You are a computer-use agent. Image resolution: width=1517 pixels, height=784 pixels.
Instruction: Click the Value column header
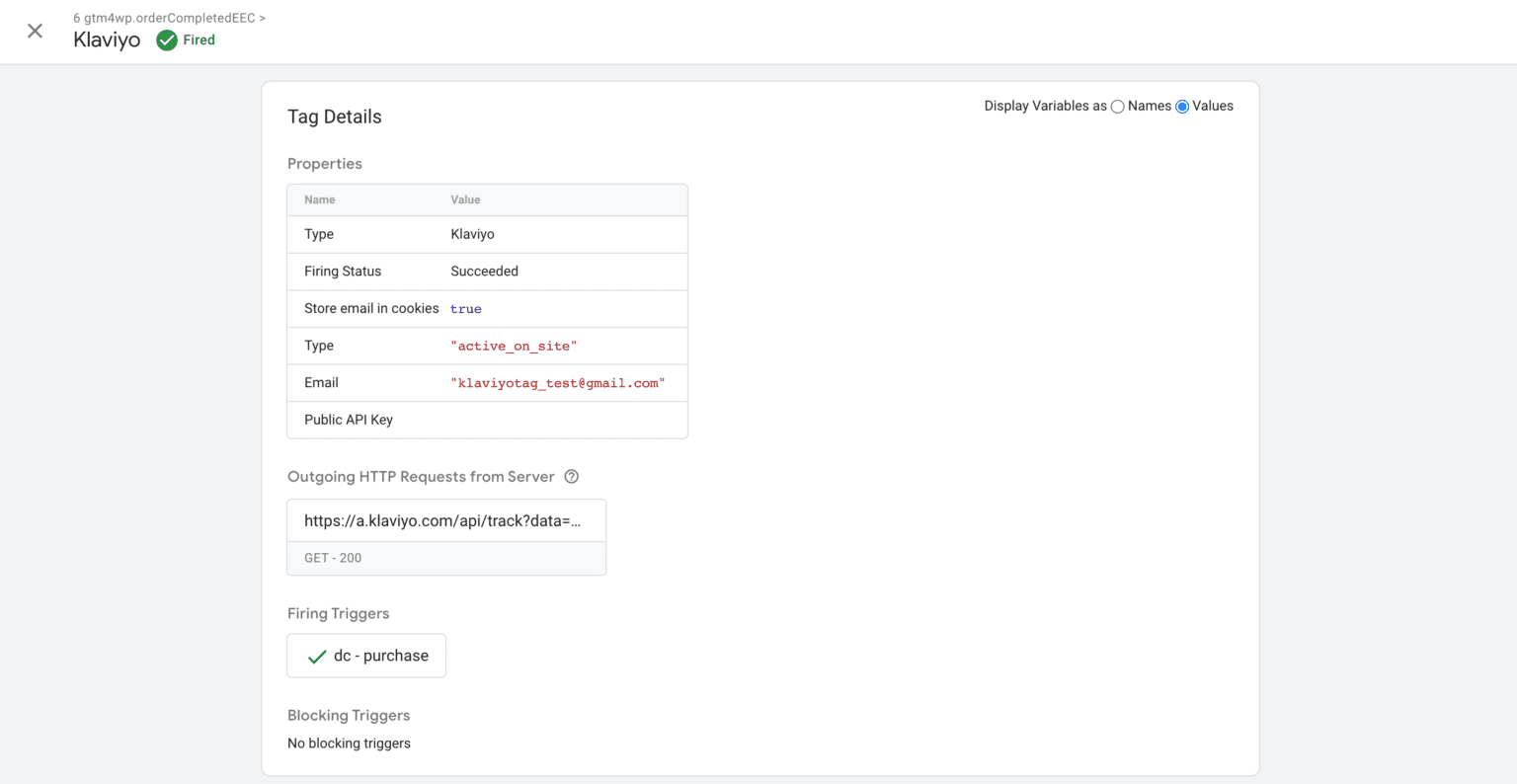click(x=465, y=199)
